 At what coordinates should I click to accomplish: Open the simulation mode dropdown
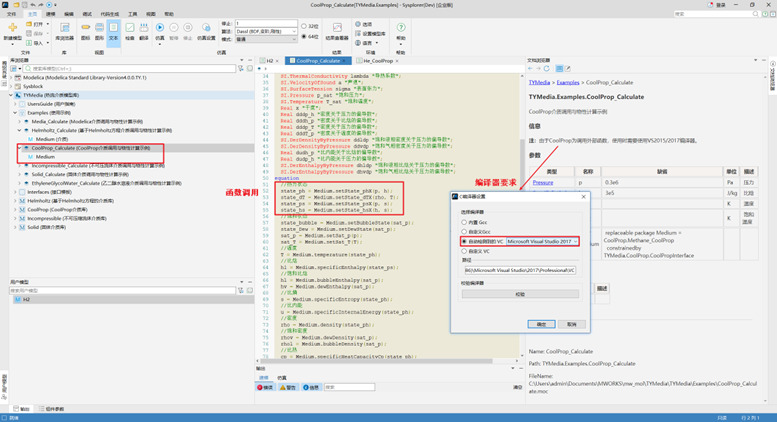(x=266, y=39)
